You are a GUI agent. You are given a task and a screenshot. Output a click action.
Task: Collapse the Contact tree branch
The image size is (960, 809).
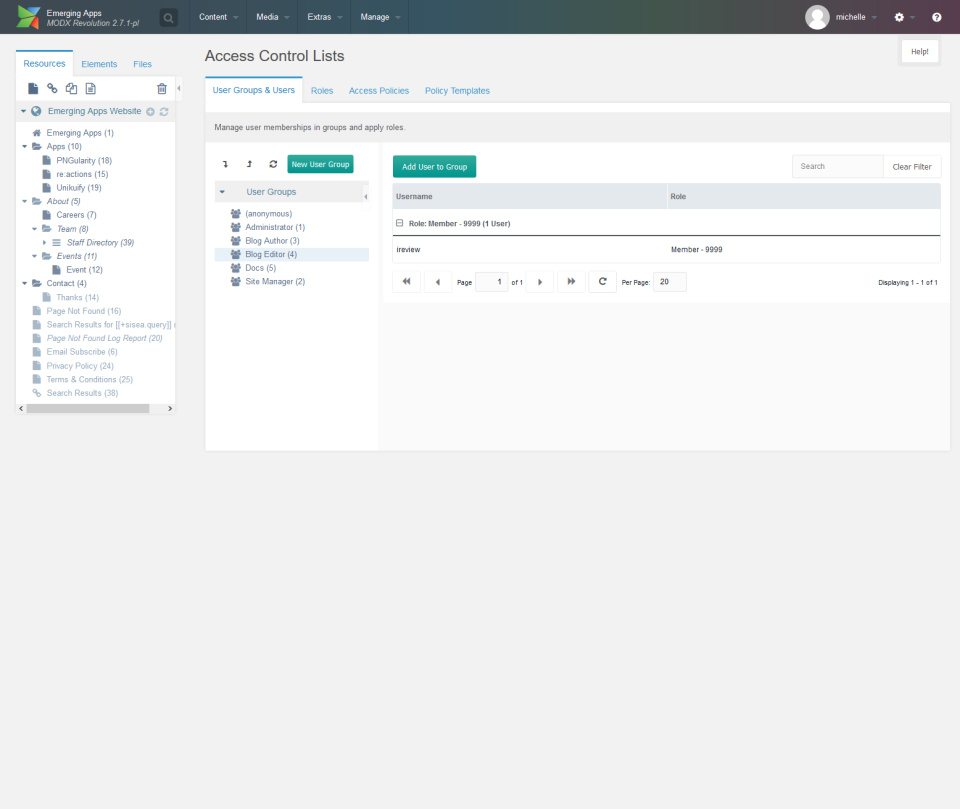pos(24,283)
